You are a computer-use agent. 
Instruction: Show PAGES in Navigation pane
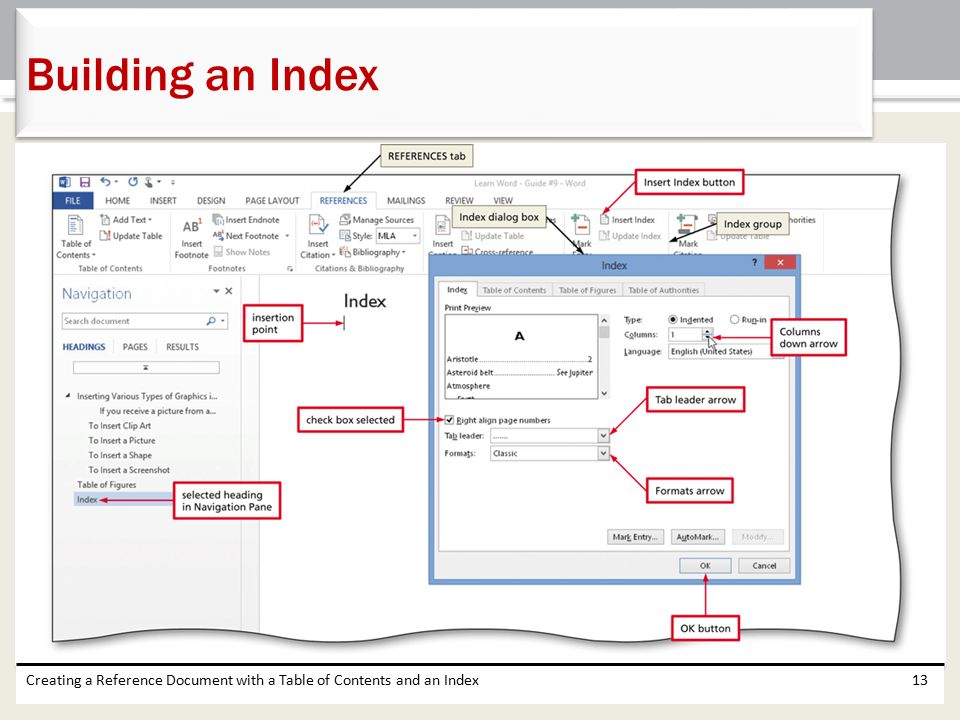click(x=135, y=347)
